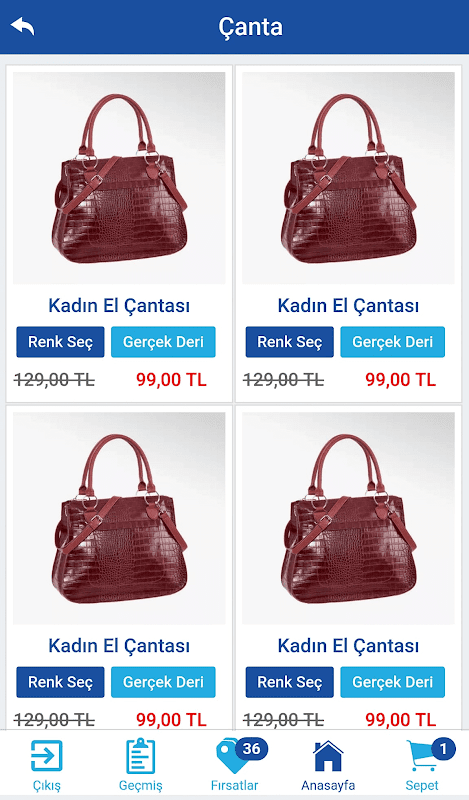Viewport: 469px width, 800px height.
Task: Tap Gerçek Deri on top-right bag
Action: point(392,342)
